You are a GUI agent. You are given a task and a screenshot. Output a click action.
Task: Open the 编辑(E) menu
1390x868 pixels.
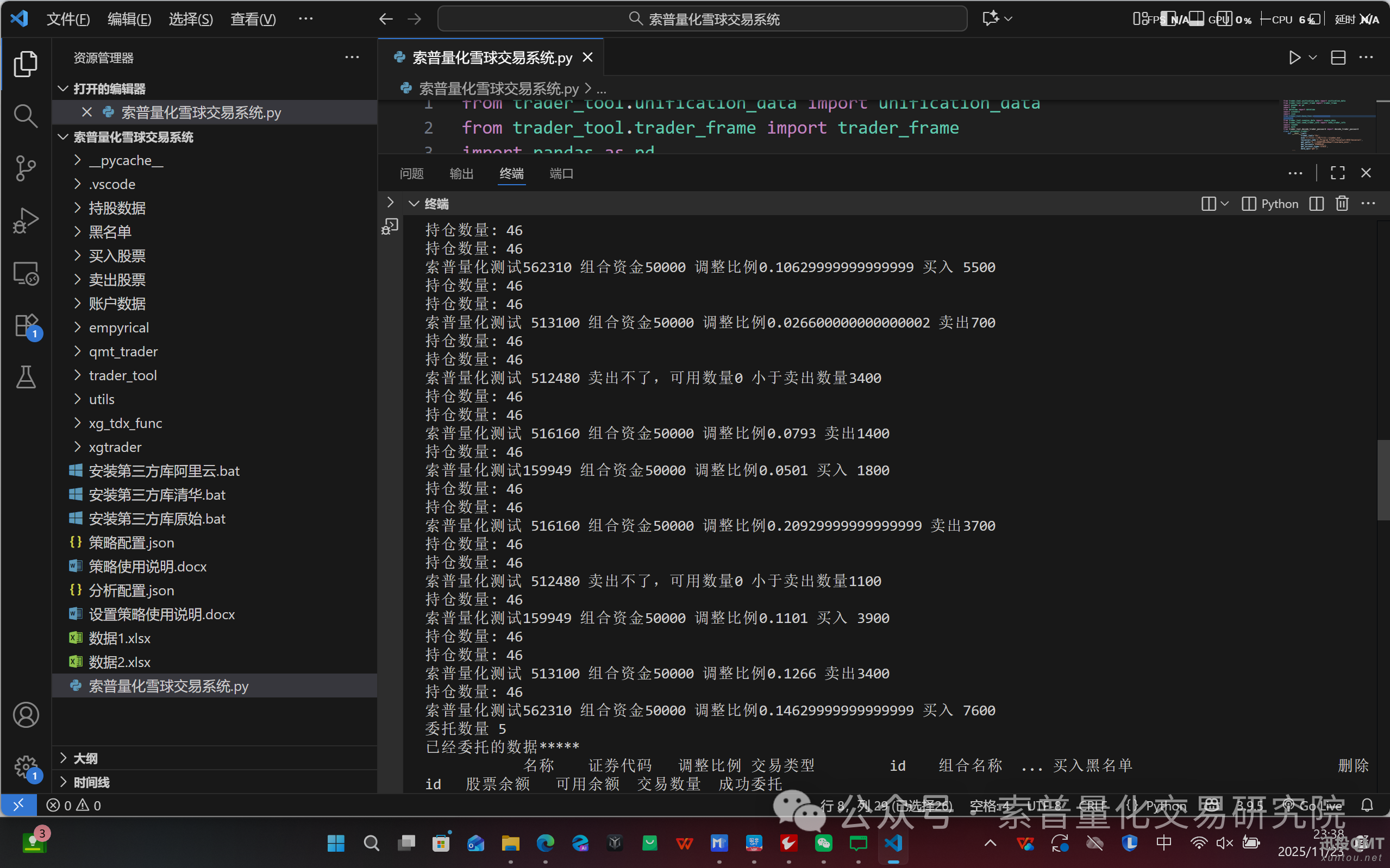(129, 20)
